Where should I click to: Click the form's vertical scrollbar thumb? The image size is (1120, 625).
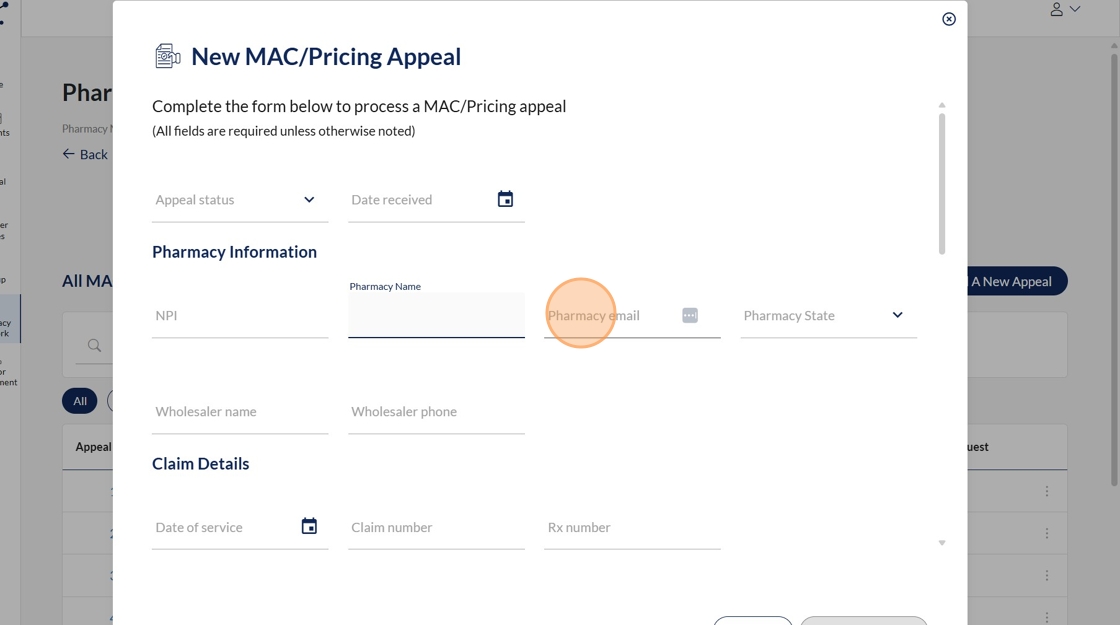tap(942, 183)
